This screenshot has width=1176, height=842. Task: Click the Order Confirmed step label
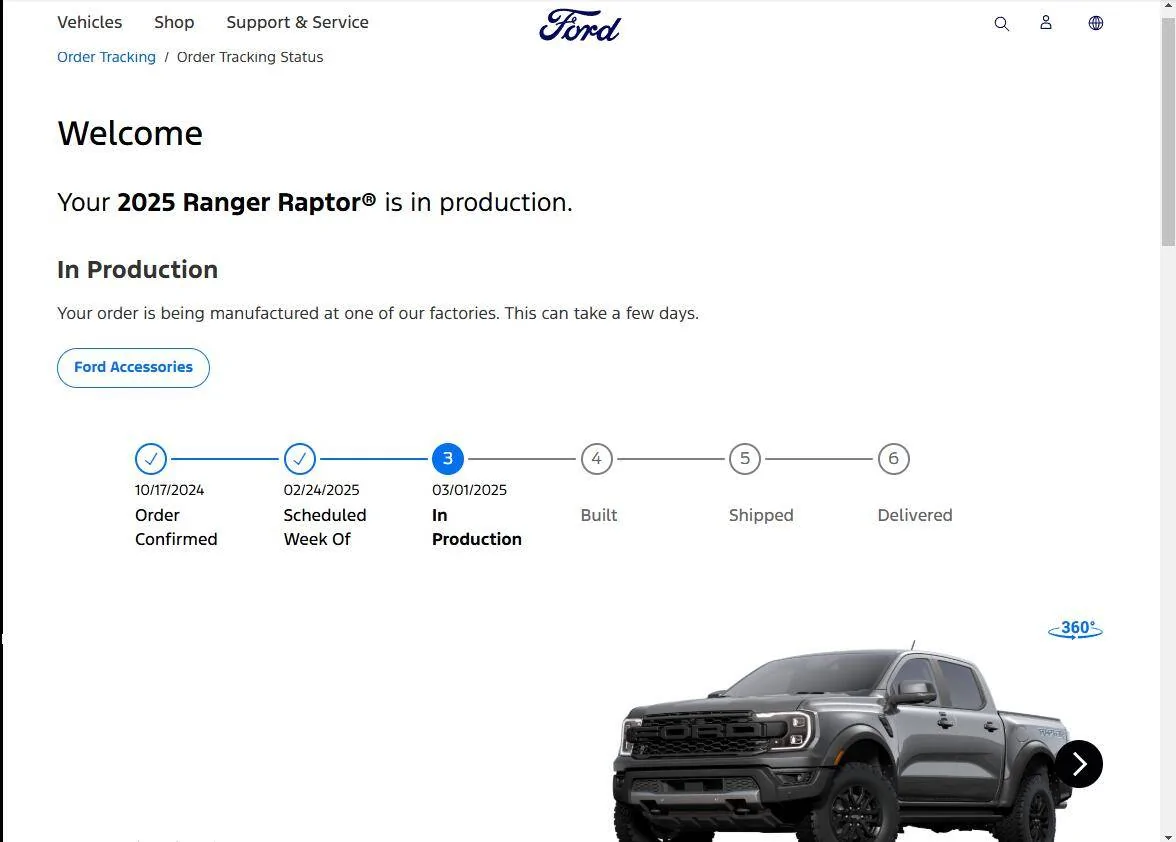coord(176,527)
